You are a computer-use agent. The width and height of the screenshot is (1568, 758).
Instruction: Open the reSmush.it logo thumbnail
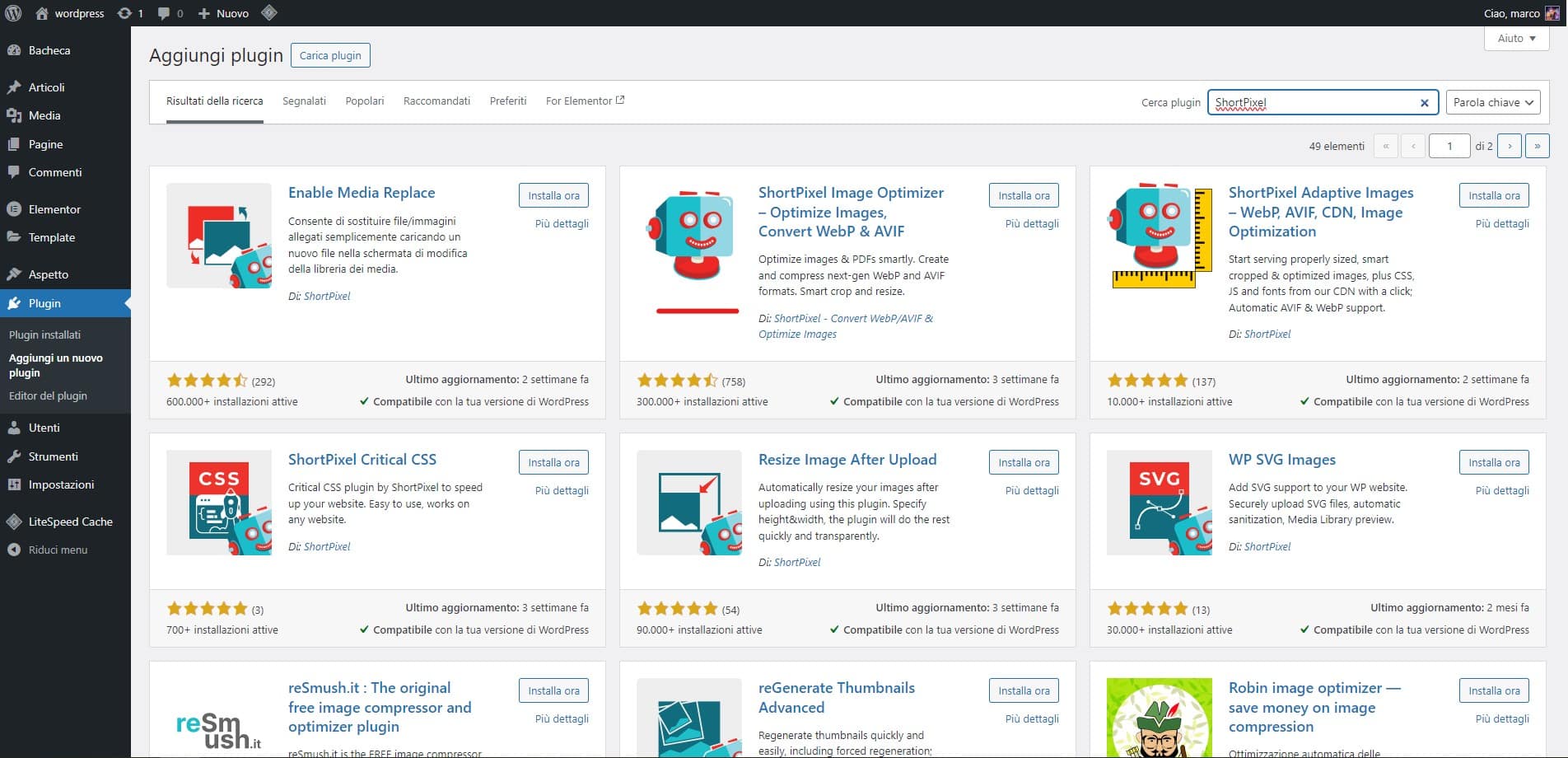coord(219,718)
